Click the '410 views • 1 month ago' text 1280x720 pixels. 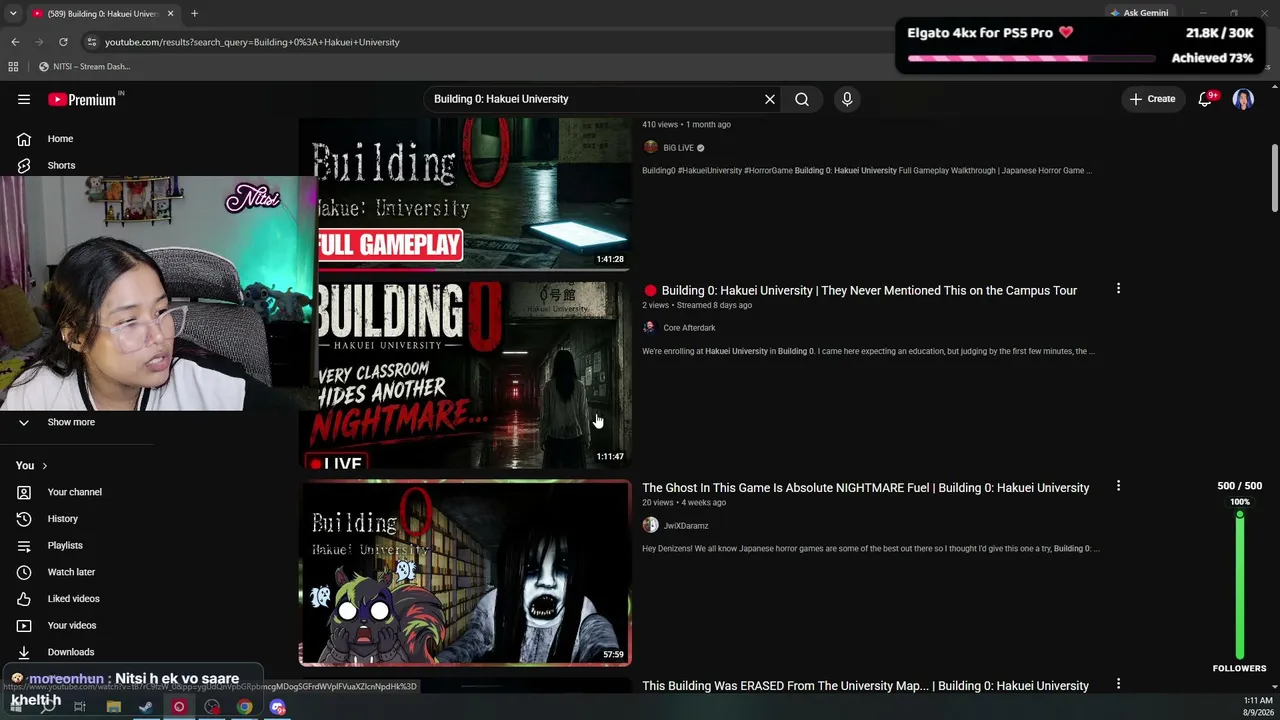coord(686,125)
